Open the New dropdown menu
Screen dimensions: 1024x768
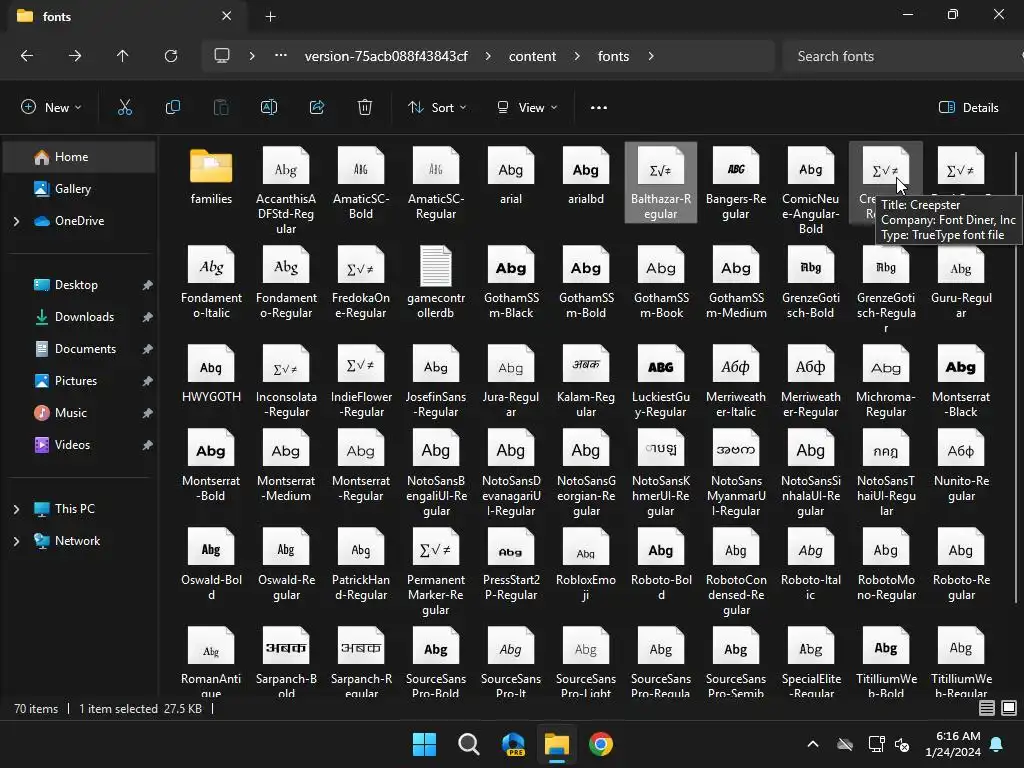[x=51, y=108]
